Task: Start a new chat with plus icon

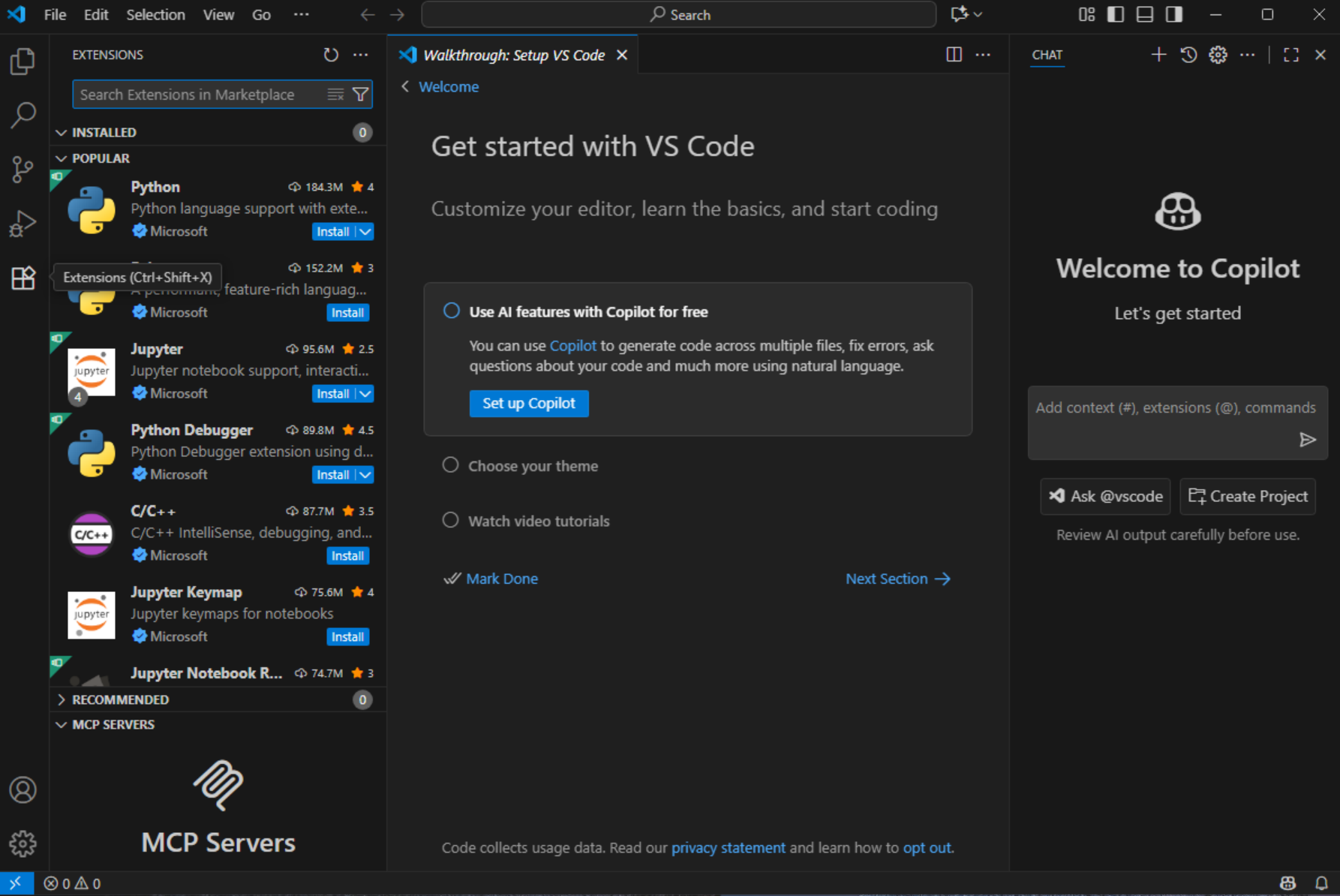Action: tap(1158, 55)
